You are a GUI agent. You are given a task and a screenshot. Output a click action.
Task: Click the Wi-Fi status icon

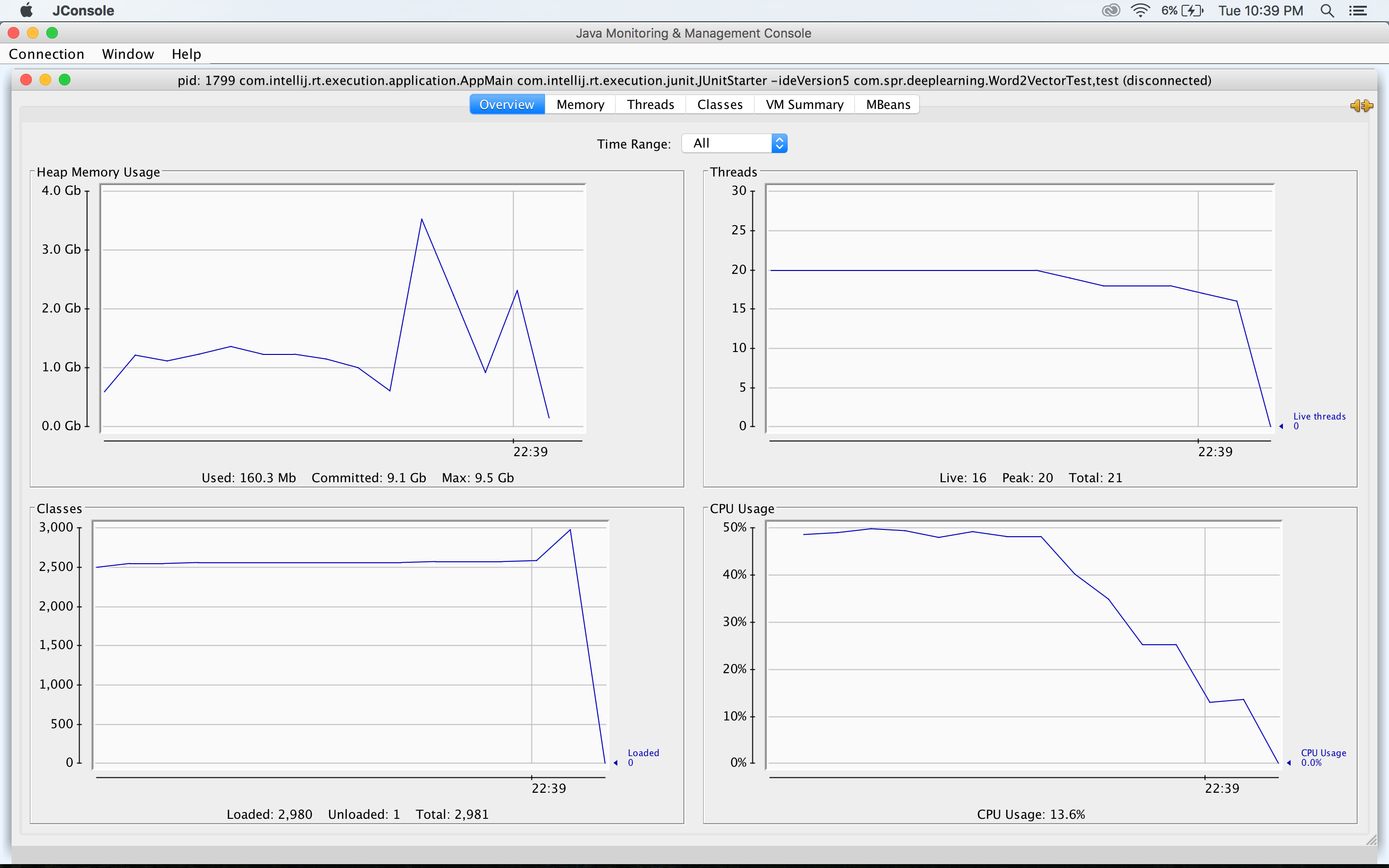click(1140, 10)
